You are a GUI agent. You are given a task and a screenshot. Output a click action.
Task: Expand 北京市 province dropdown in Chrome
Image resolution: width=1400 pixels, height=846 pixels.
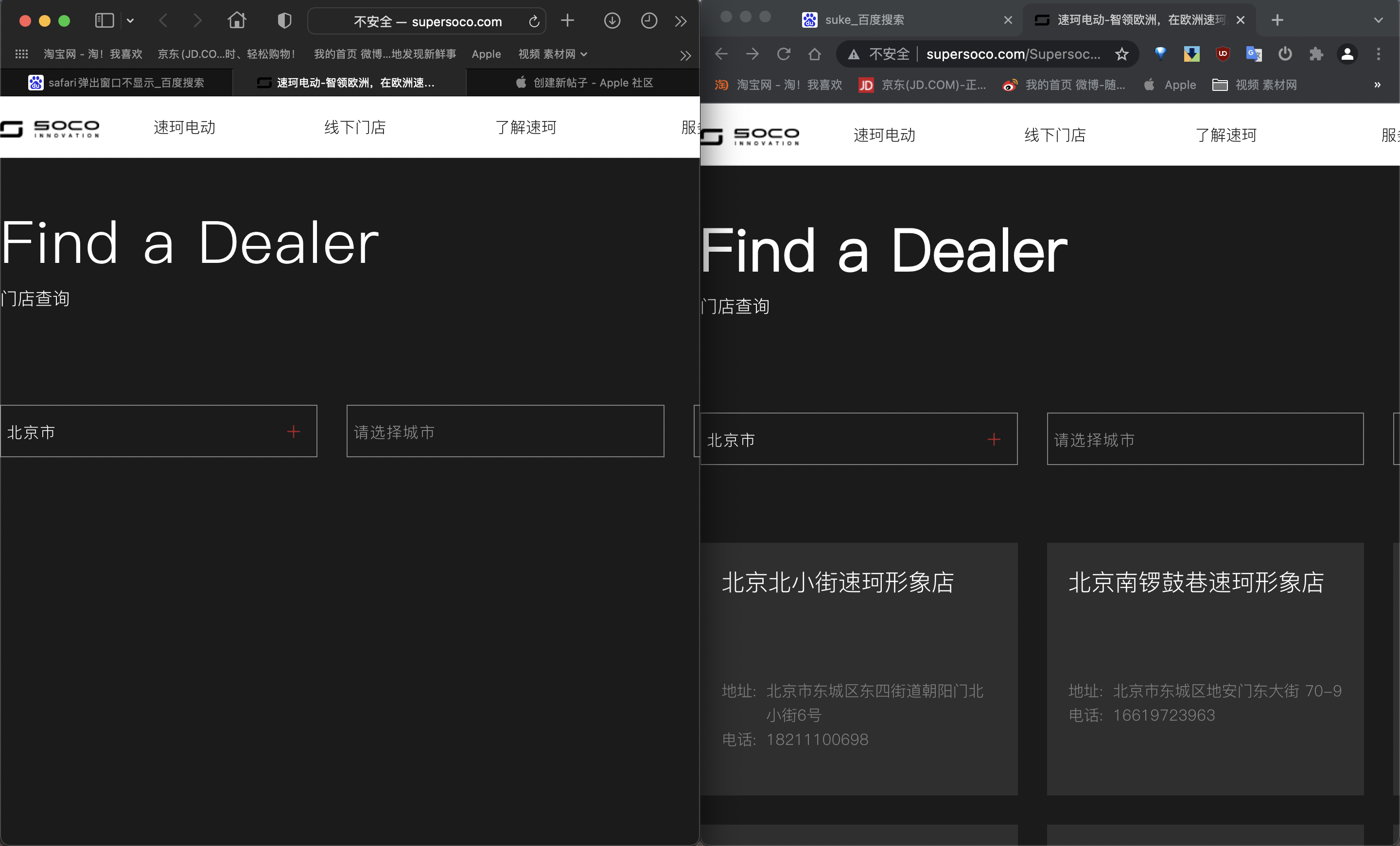859,439
